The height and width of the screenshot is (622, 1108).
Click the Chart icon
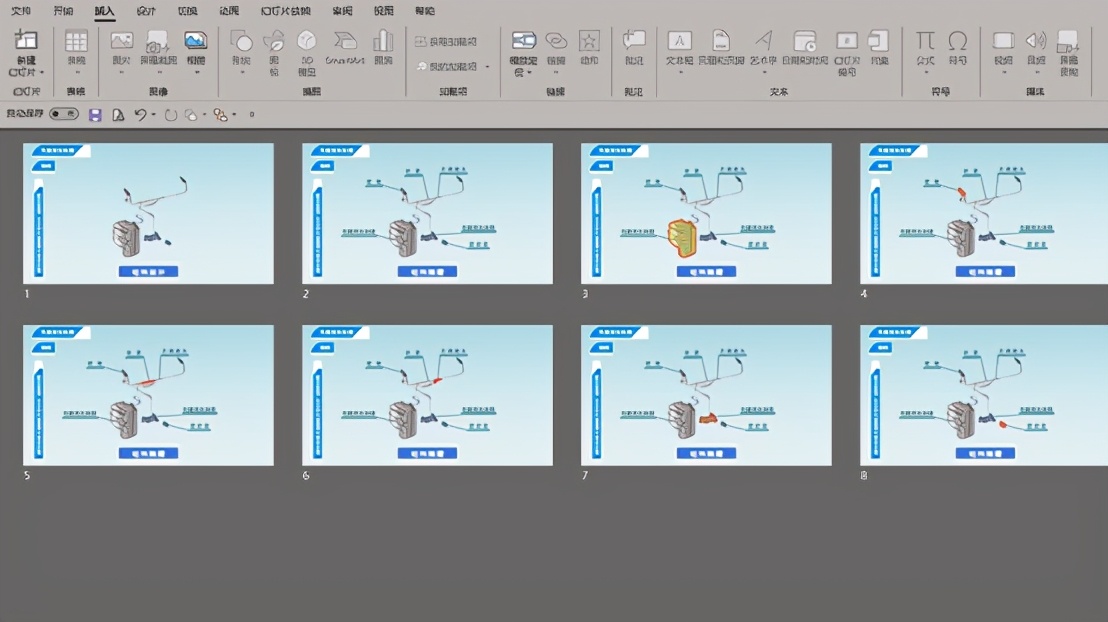click(x=383, y=41)
